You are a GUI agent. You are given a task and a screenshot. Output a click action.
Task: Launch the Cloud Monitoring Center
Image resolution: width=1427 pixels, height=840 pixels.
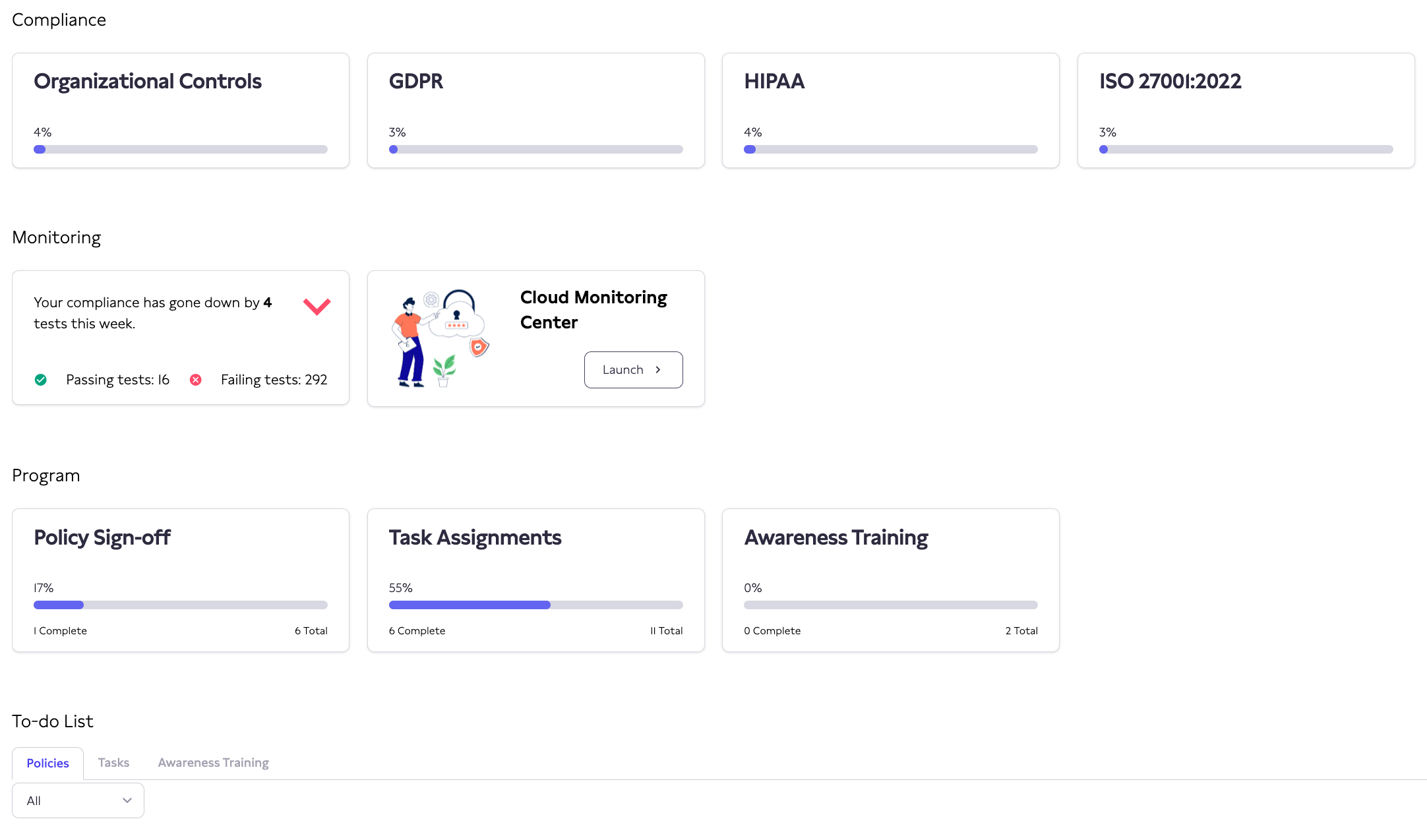pyautogui.click(x=633, y=370)
